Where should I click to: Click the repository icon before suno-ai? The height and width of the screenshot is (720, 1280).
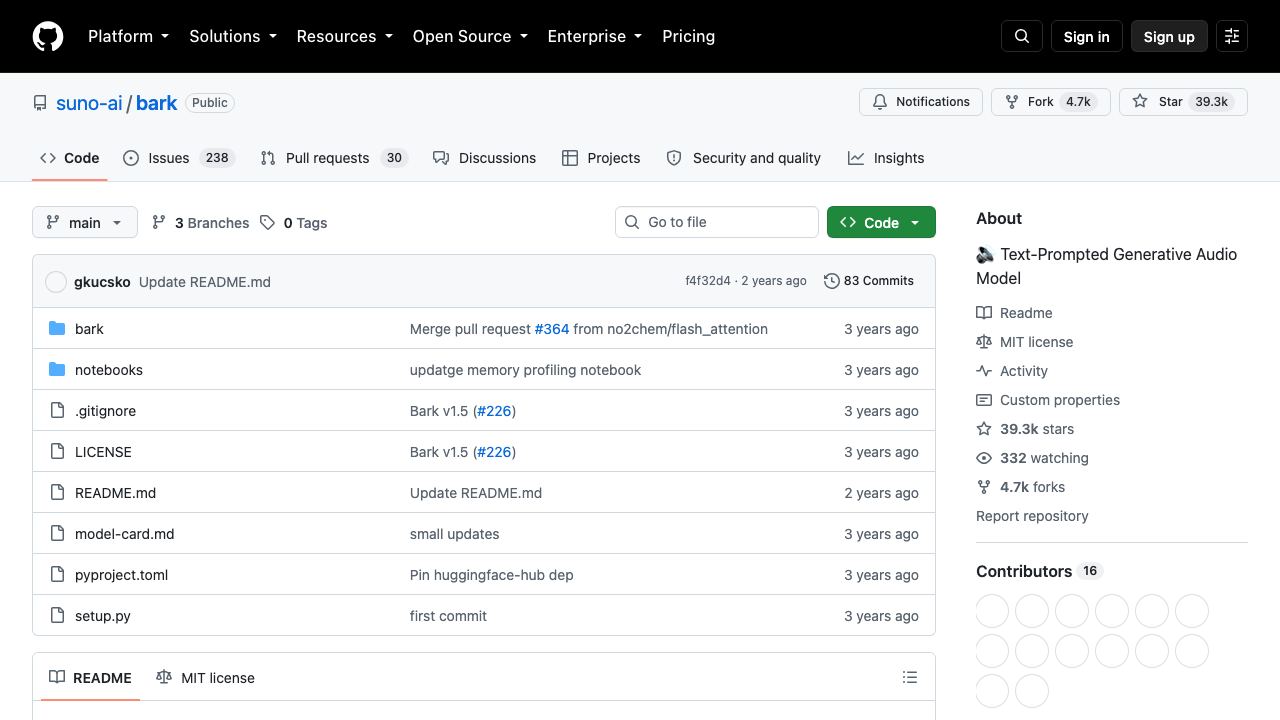point(40,103)
